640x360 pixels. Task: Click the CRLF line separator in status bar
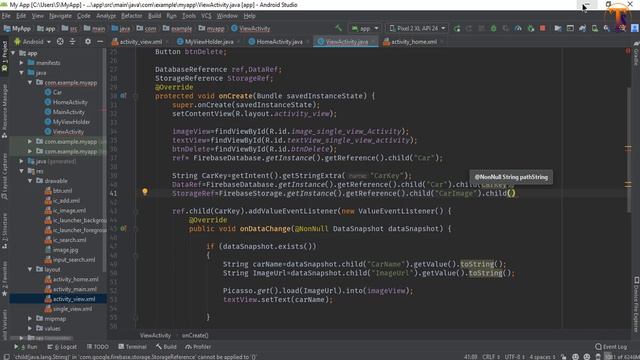point(491,357)
